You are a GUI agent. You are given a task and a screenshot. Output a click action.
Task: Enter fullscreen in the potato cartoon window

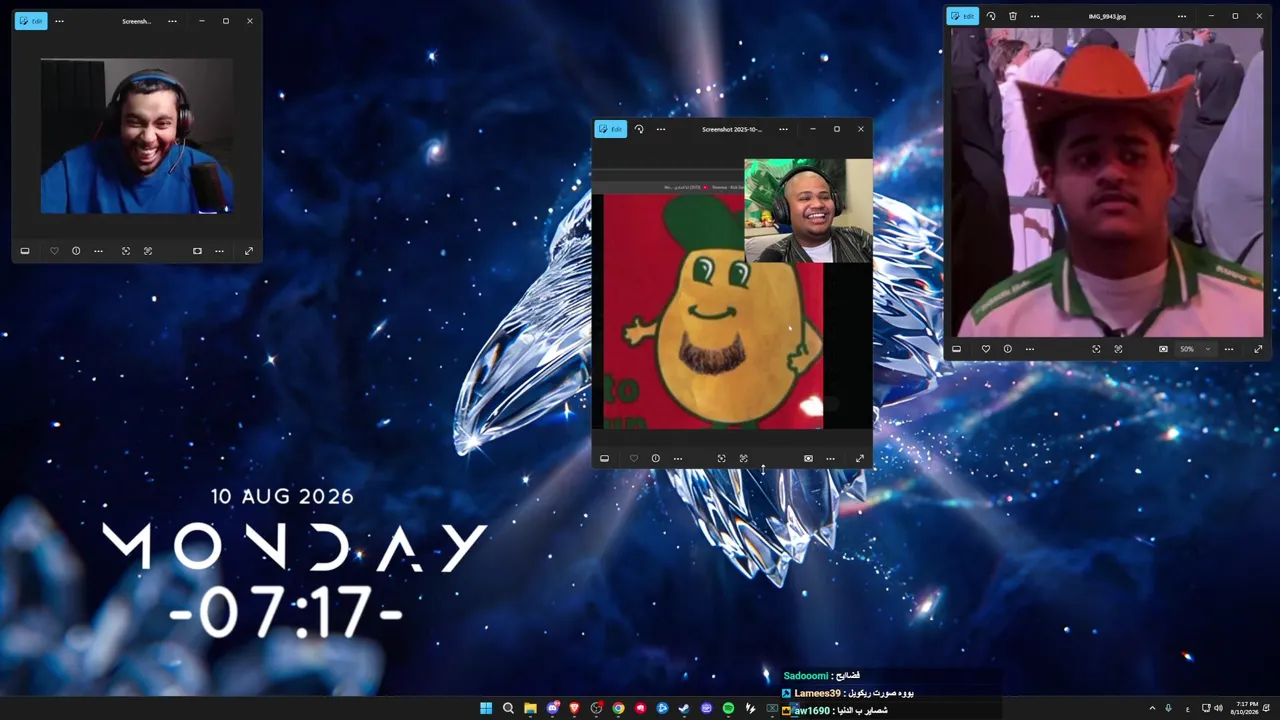[860, 459]
